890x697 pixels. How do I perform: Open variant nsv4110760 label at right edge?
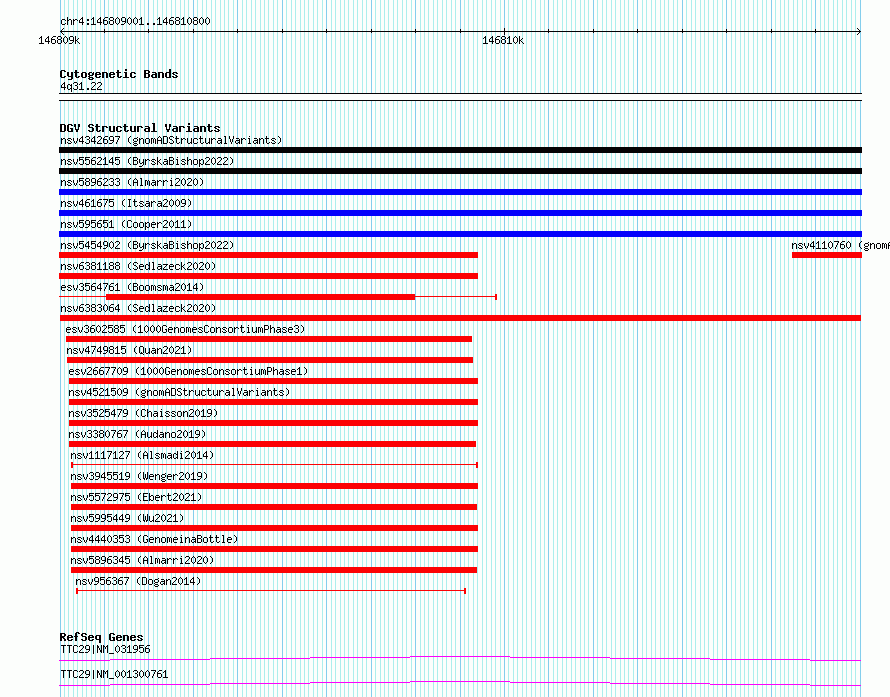click(x=841, y=245)
